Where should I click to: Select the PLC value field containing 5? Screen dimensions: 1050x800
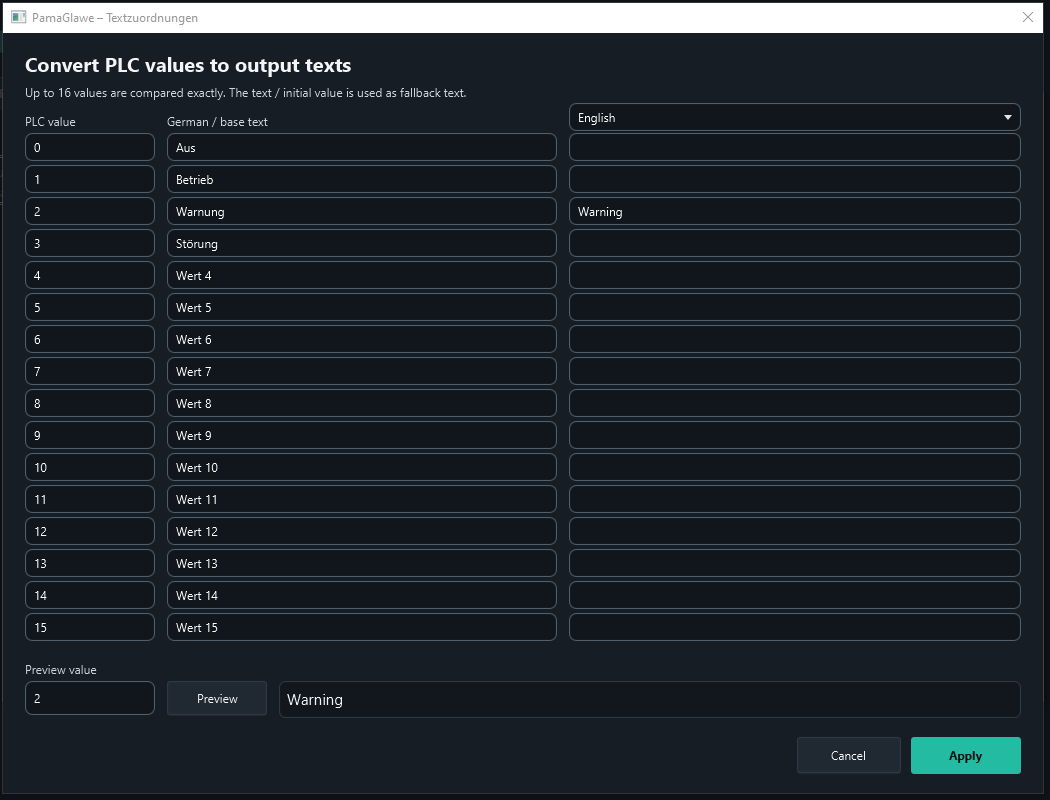coord(90,307)
